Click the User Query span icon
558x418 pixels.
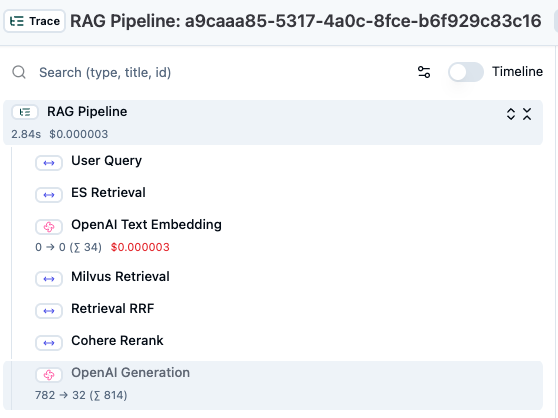pos(49,163)
